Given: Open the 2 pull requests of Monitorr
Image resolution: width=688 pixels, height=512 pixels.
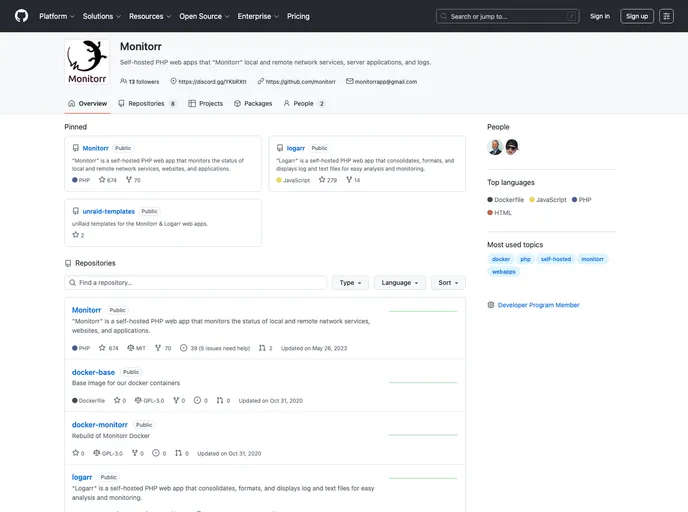Looking at the screenshot, I should (x=265, y=348).
